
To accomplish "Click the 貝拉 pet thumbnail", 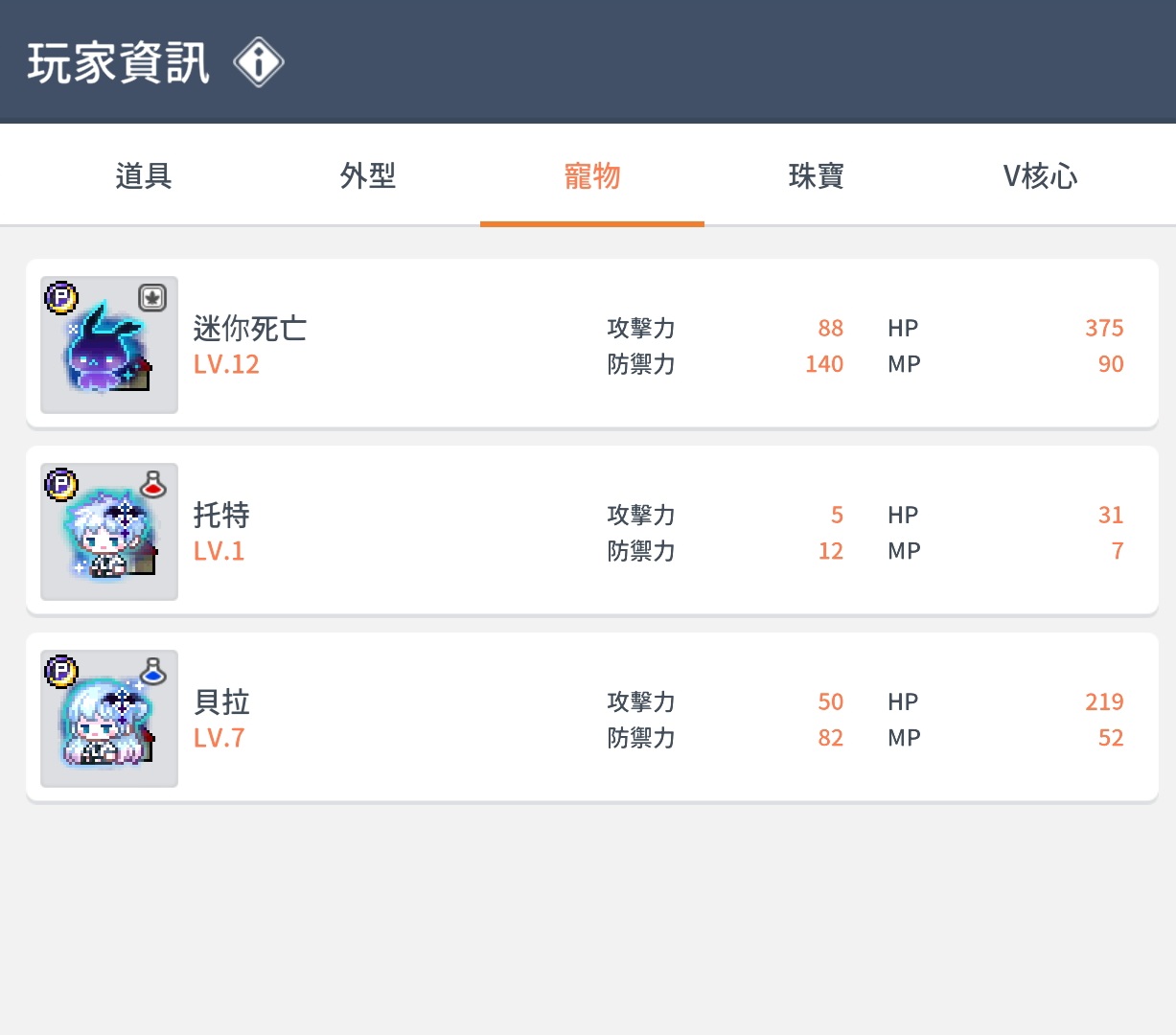I will pos(109,719).
